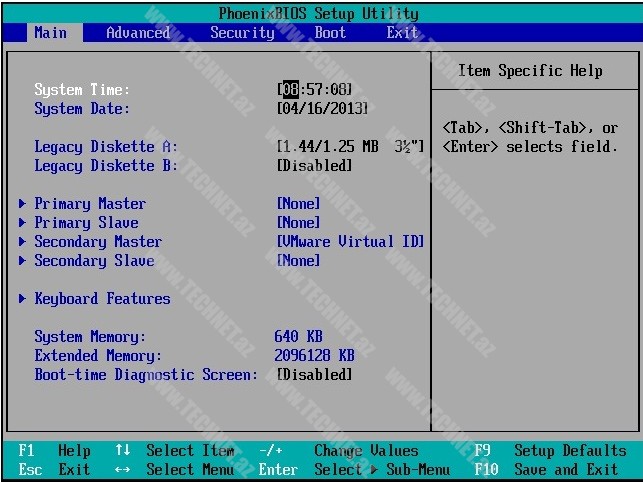Screen dimensions: 643x482
Task: Click F1 Help in footer bar
Action: pos(54,451)
